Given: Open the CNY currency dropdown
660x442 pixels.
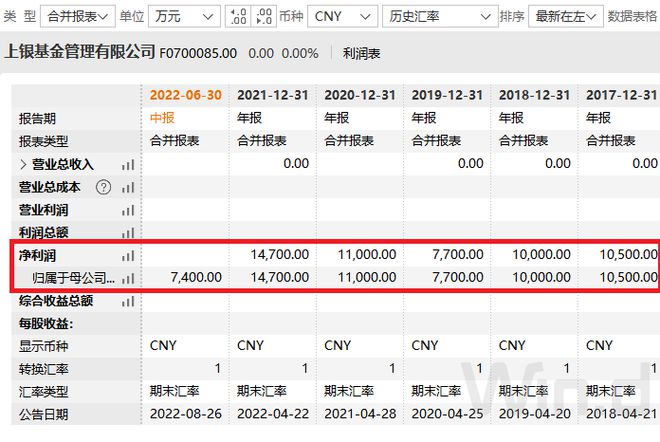Looking at the screenshot, I should pyautogui.click(x=342, y=17).
